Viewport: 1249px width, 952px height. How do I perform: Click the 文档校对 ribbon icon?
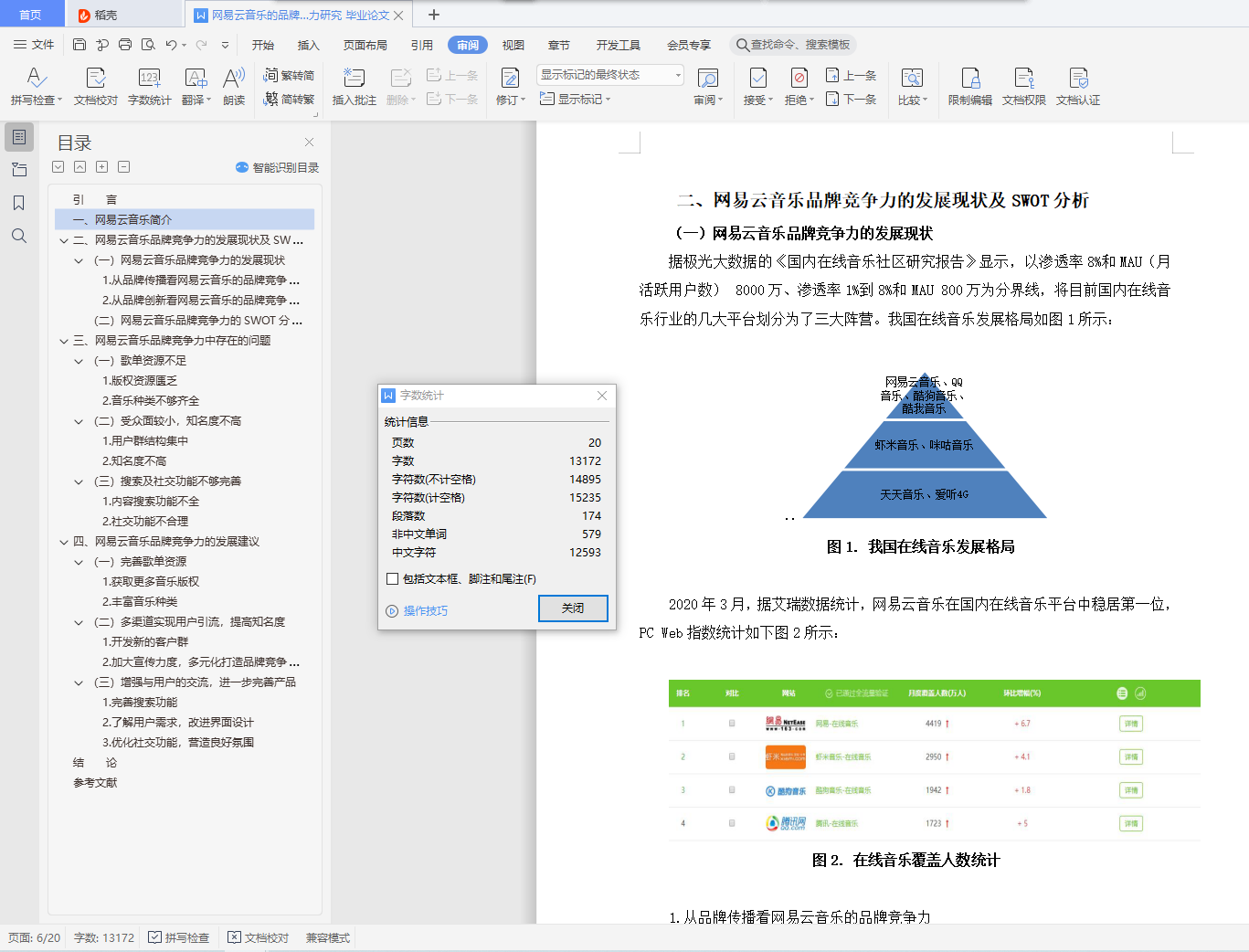96,86
